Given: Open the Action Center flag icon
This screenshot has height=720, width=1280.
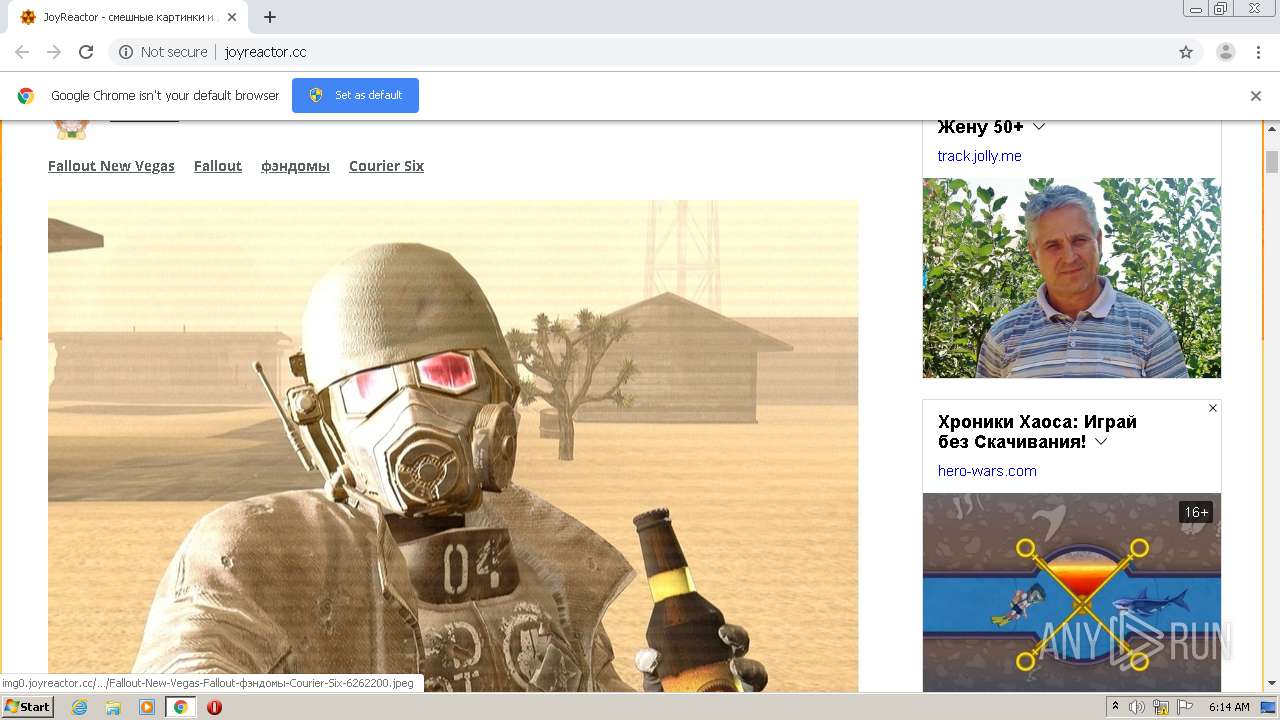Looking at the screenshot, I should 1185,707.
